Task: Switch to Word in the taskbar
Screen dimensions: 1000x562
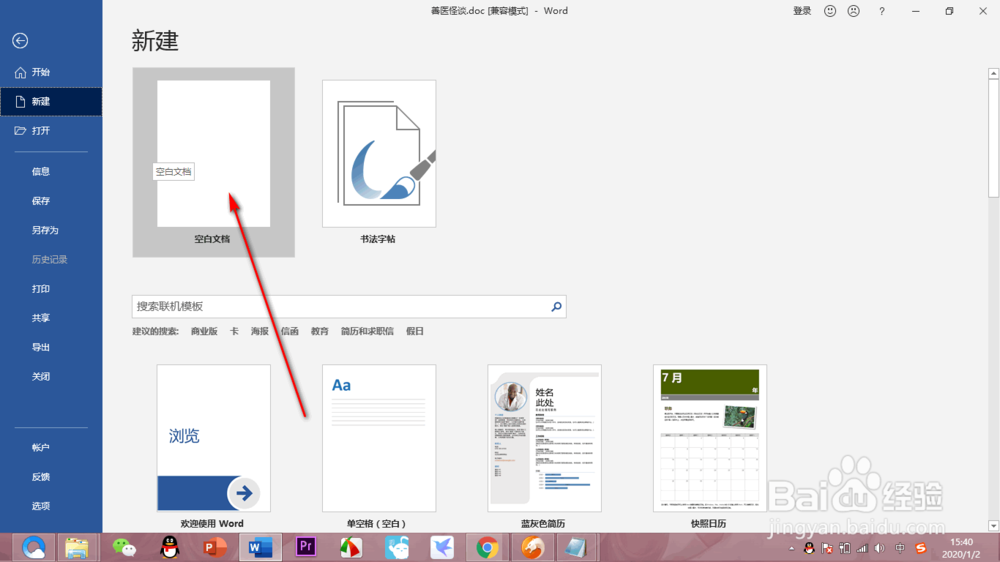Action: [260, 547]
